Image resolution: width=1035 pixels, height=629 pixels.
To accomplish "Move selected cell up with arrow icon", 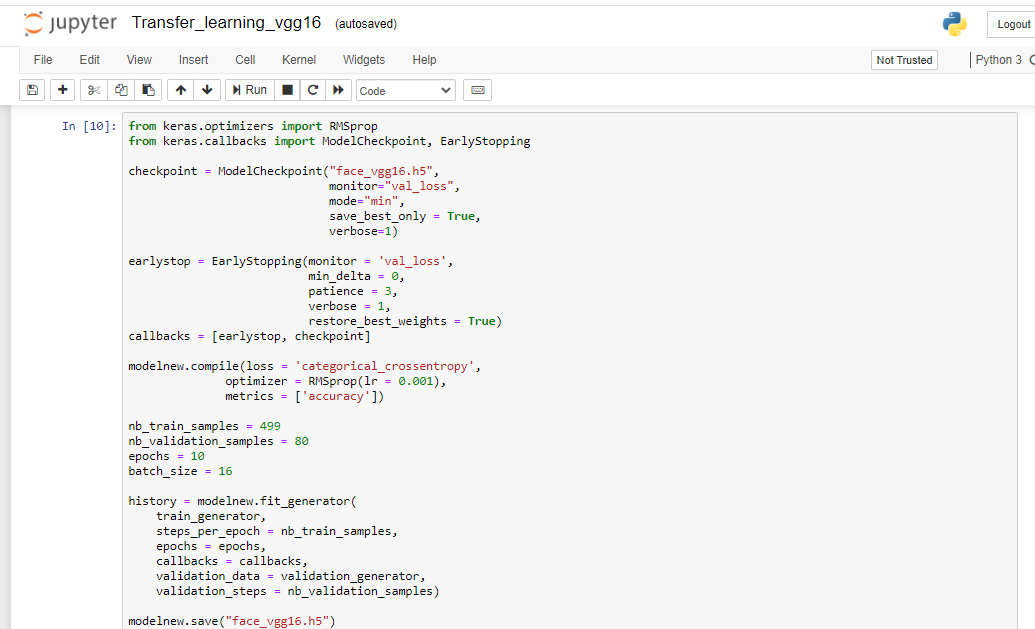I will click(x=179, y=89).
